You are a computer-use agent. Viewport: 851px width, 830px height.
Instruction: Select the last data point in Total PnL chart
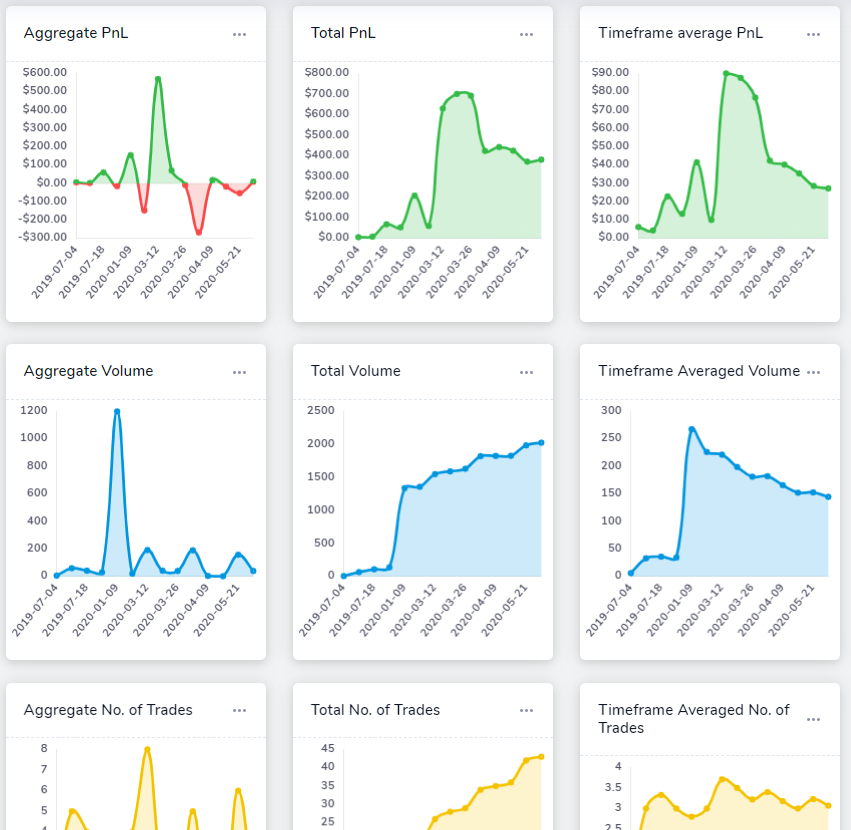(541, 160)
